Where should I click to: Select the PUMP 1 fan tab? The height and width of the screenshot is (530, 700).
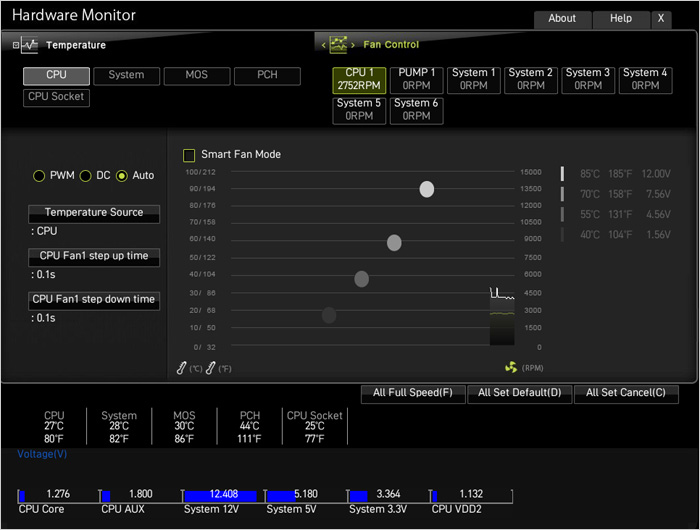pos(416,80)
